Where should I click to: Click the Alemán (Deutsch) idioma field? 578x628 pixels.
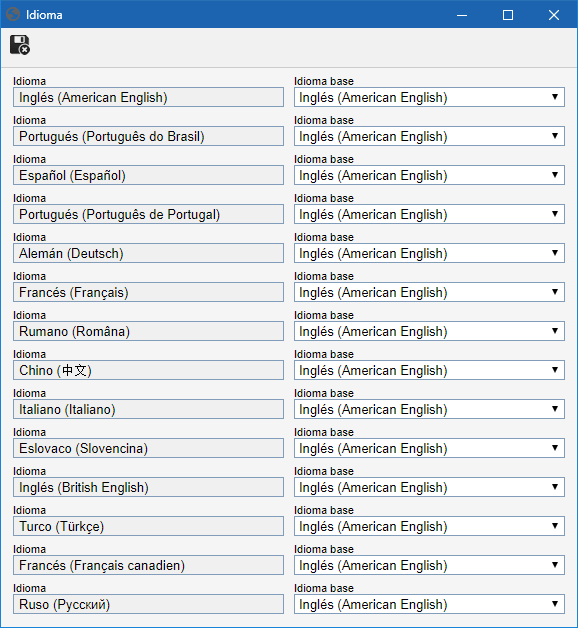[x=148, y=253]
